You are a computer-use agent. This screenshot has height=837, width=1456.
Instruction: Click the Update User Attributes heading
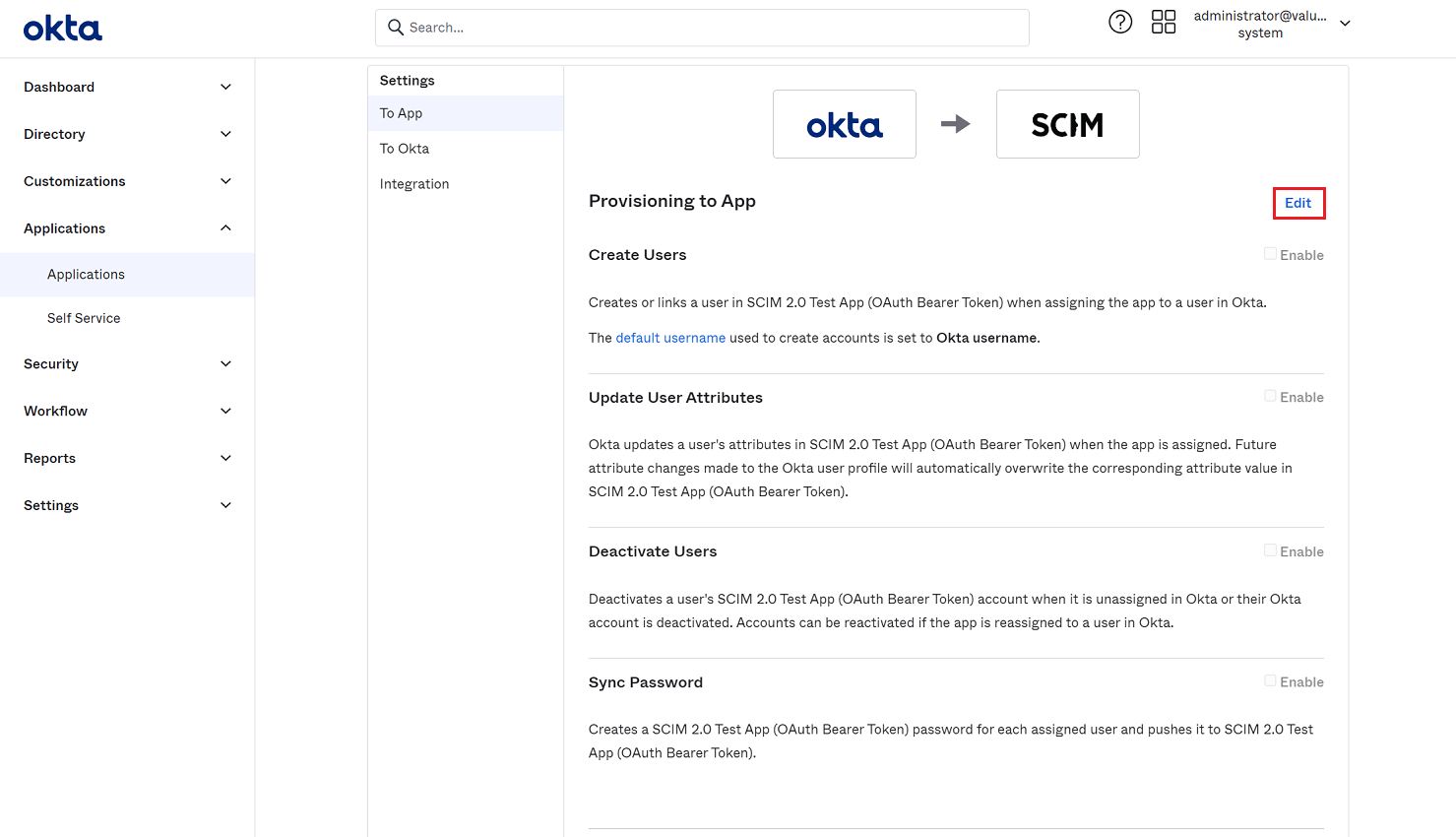[x=675, y=398]
